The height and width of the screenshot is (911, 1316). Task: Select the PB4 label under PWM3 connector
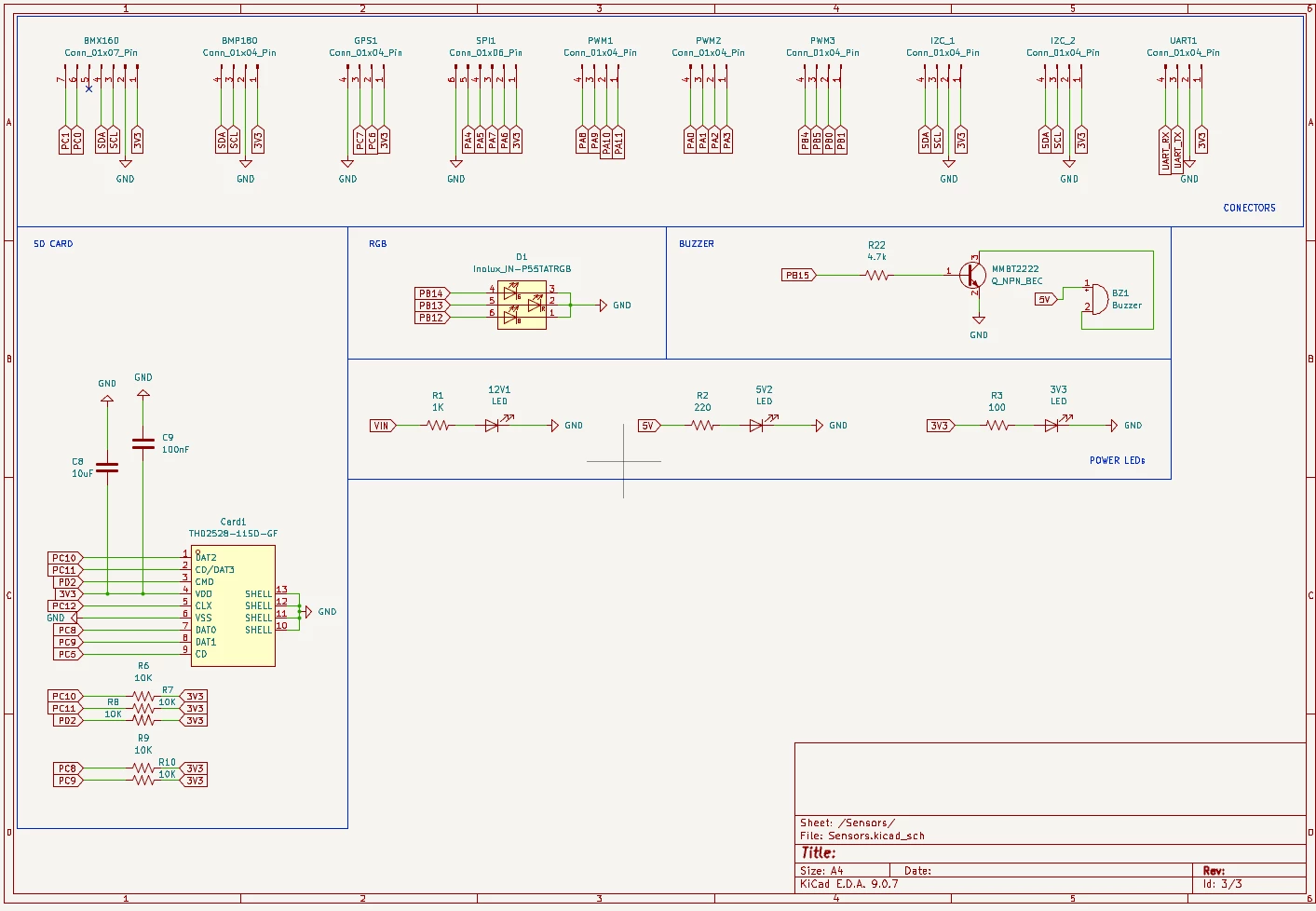[x=805, y=141]
